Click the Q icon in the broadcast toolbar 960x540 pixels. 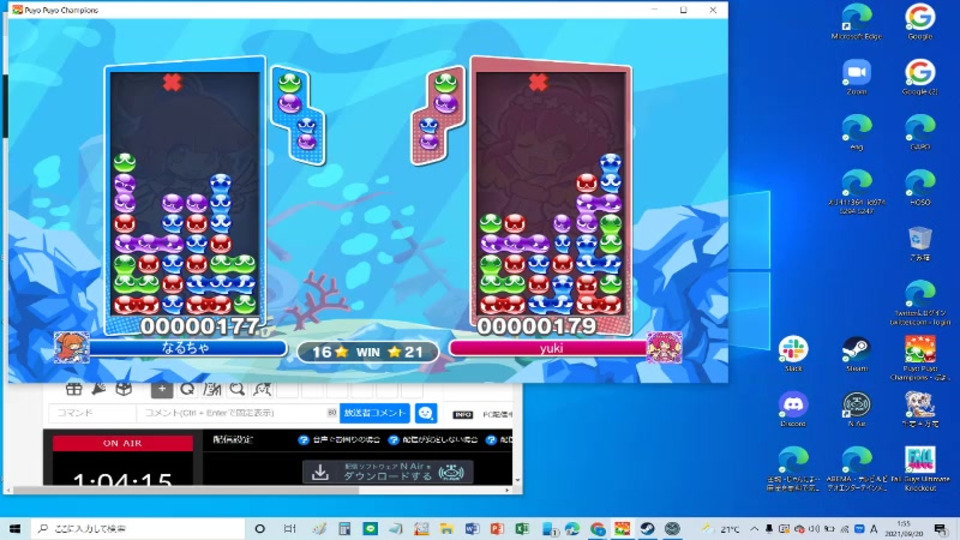[x=187, y=389]
